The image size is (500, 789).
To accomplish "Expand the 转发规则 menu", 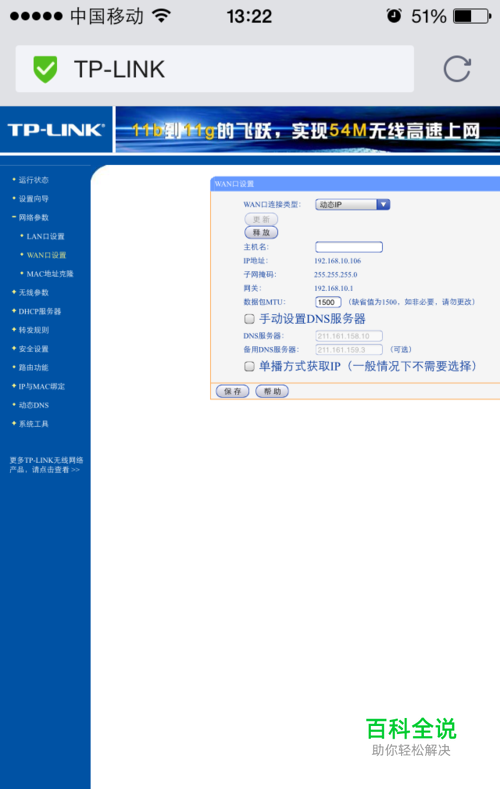I will coord(33,330).
